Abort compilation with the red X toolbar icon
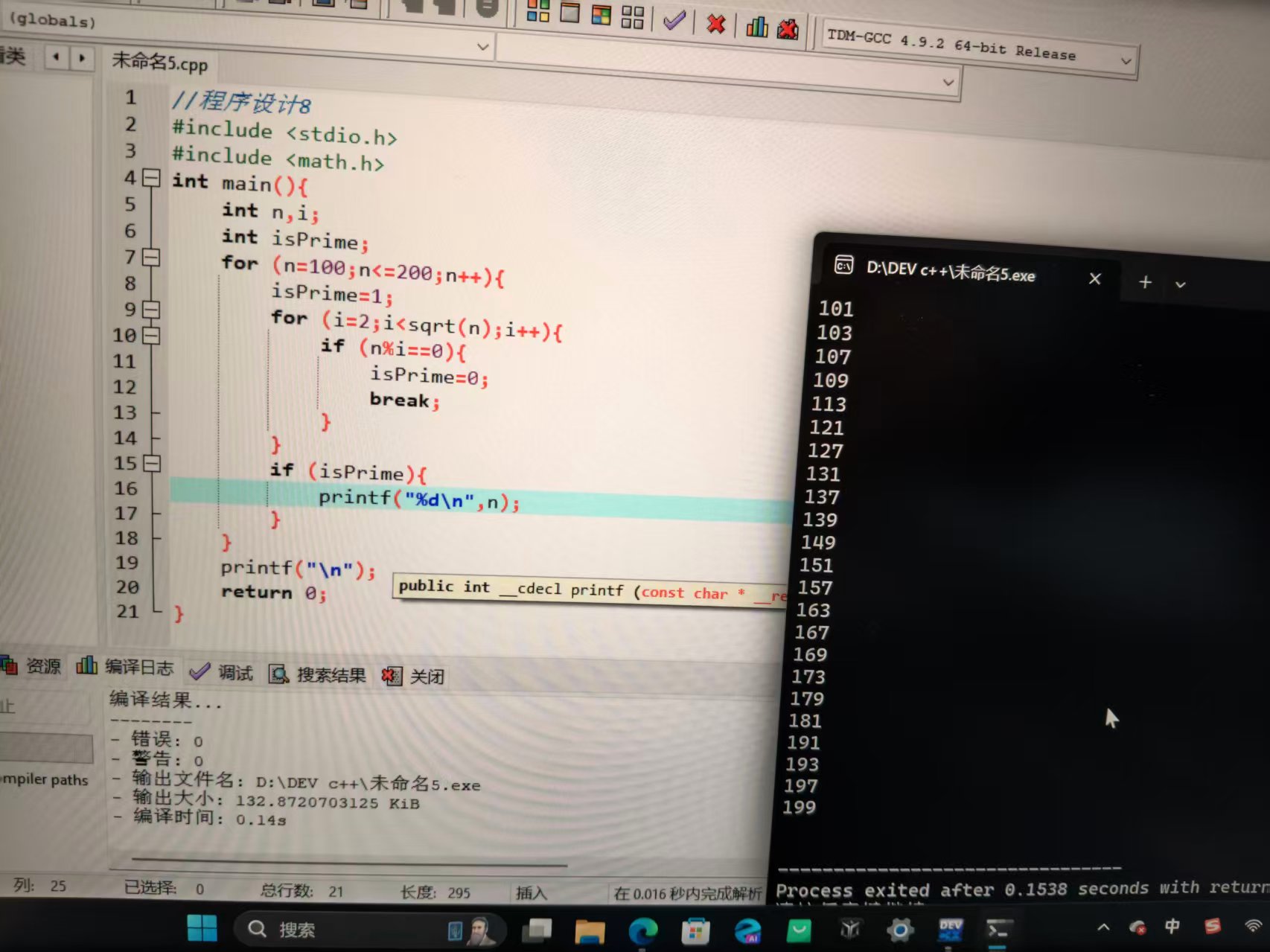The image size is (1270, 952). (715, 25)
